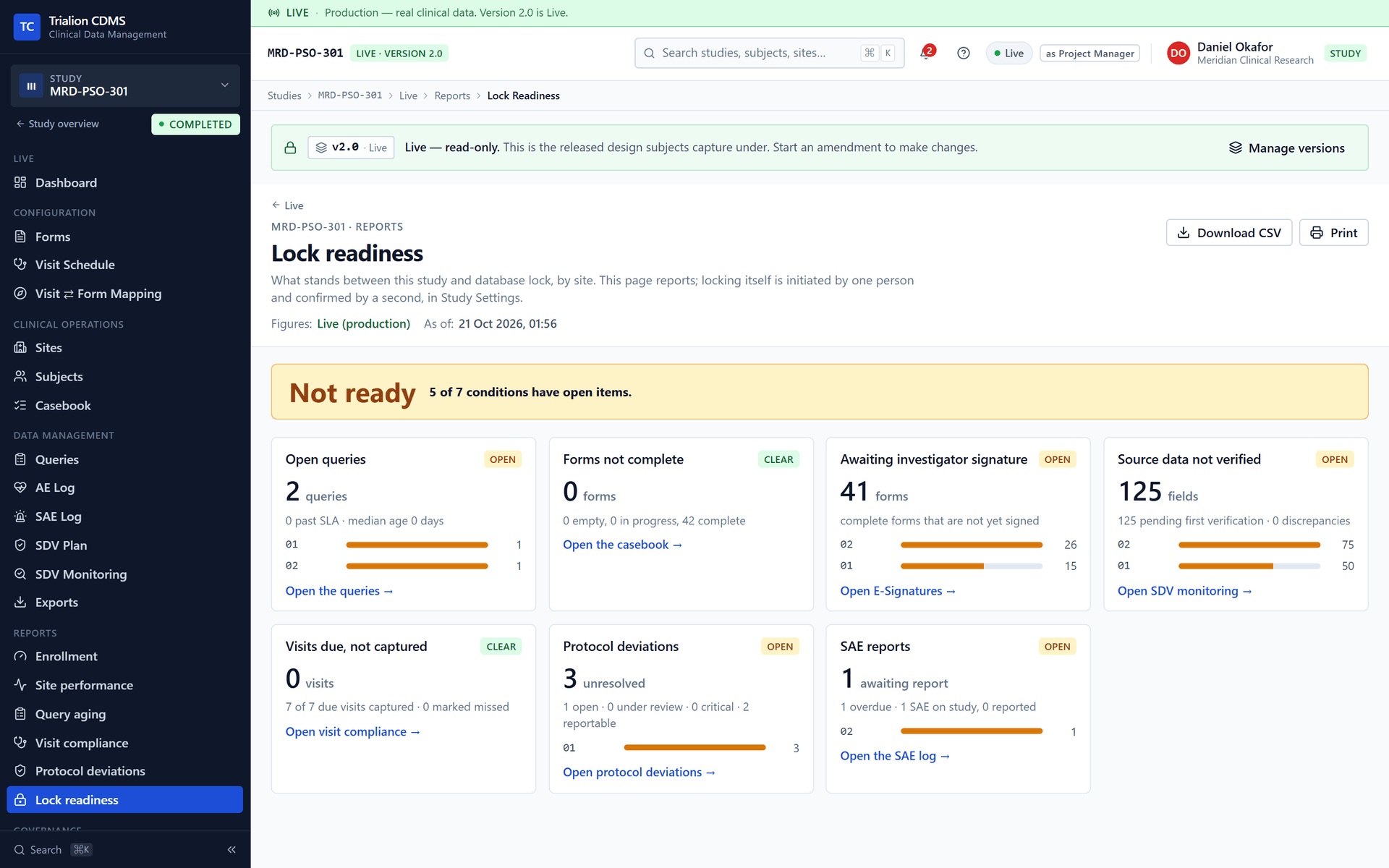Viewport: 1389px width, 868px height.
Task: Click the SDV Plan shield icon
Action: (20, 545)
